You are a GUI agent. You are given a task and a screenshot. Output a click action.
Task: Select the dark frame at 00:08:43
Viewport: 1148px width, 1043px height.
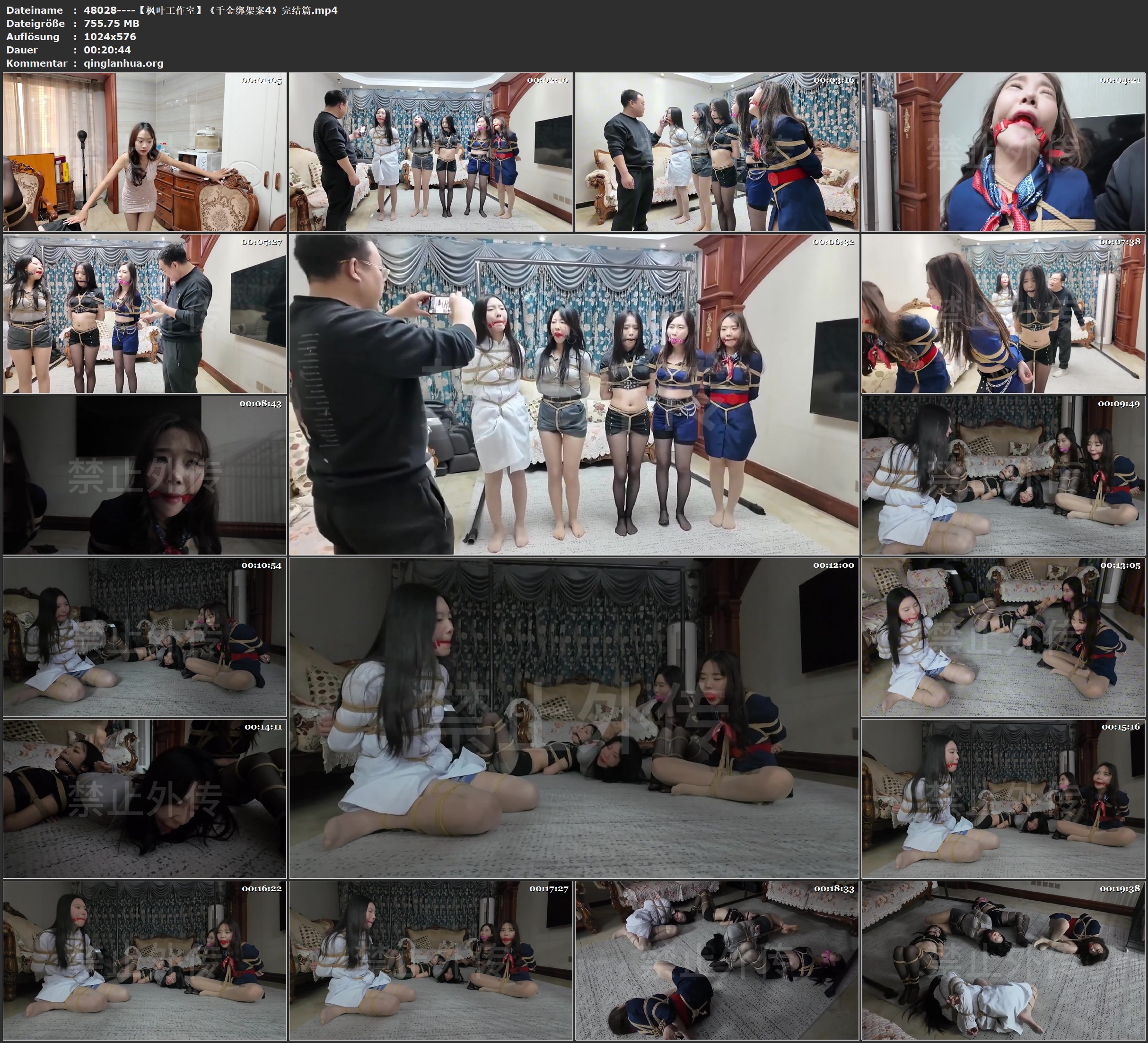(145, 475)
